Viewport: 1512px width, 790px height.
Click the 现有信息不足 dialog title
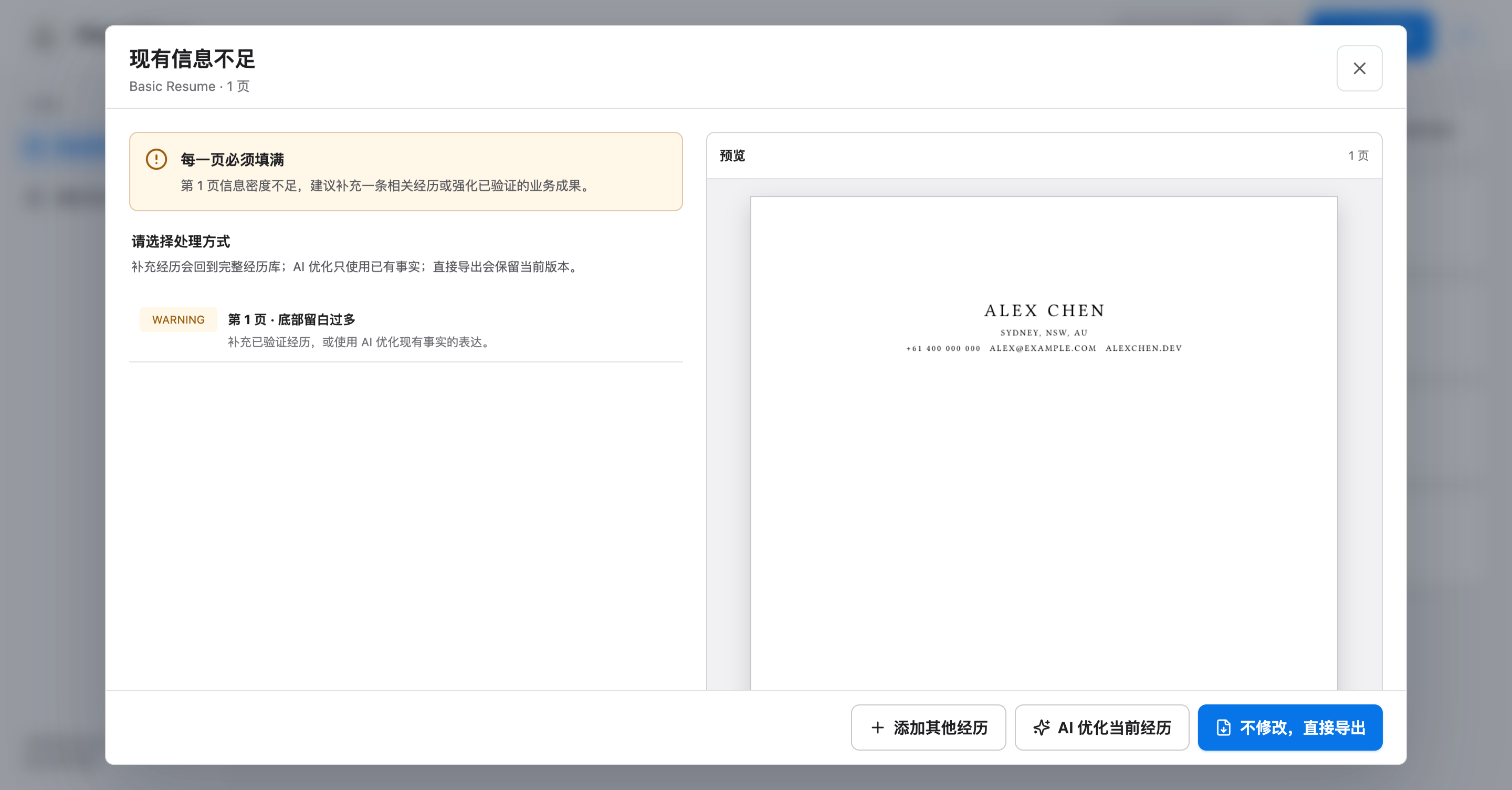tap(192, 59)
